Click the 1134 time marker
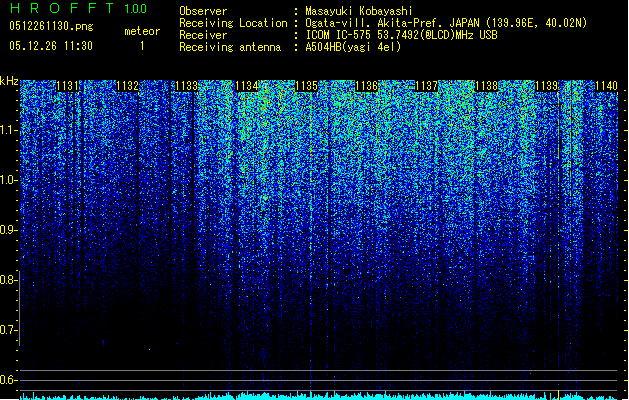The width and height of the screenshot is (629, 400). click(247, 86)
